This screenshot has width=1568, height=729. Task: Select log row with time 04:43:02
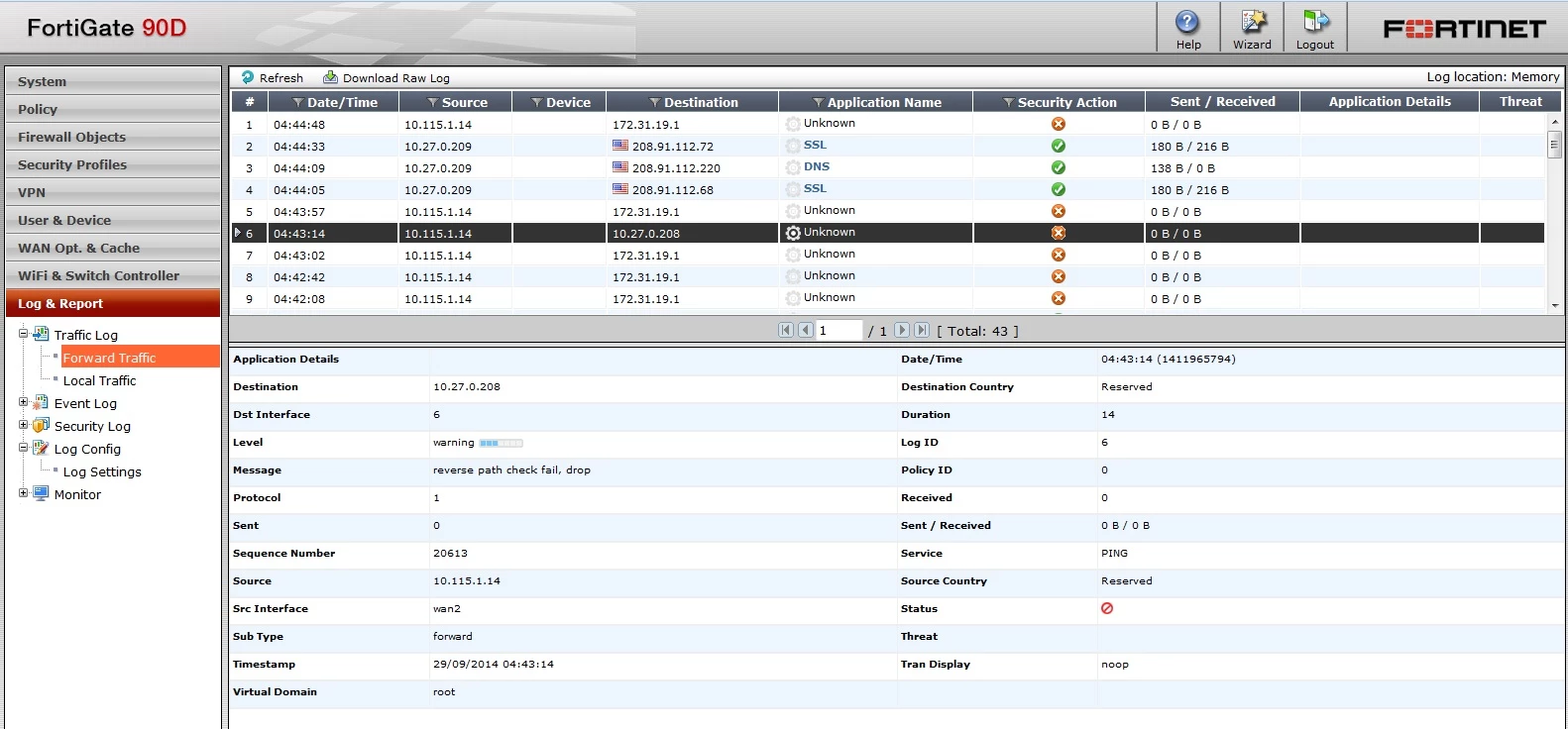pyautogui.click(x=887, y=255)
